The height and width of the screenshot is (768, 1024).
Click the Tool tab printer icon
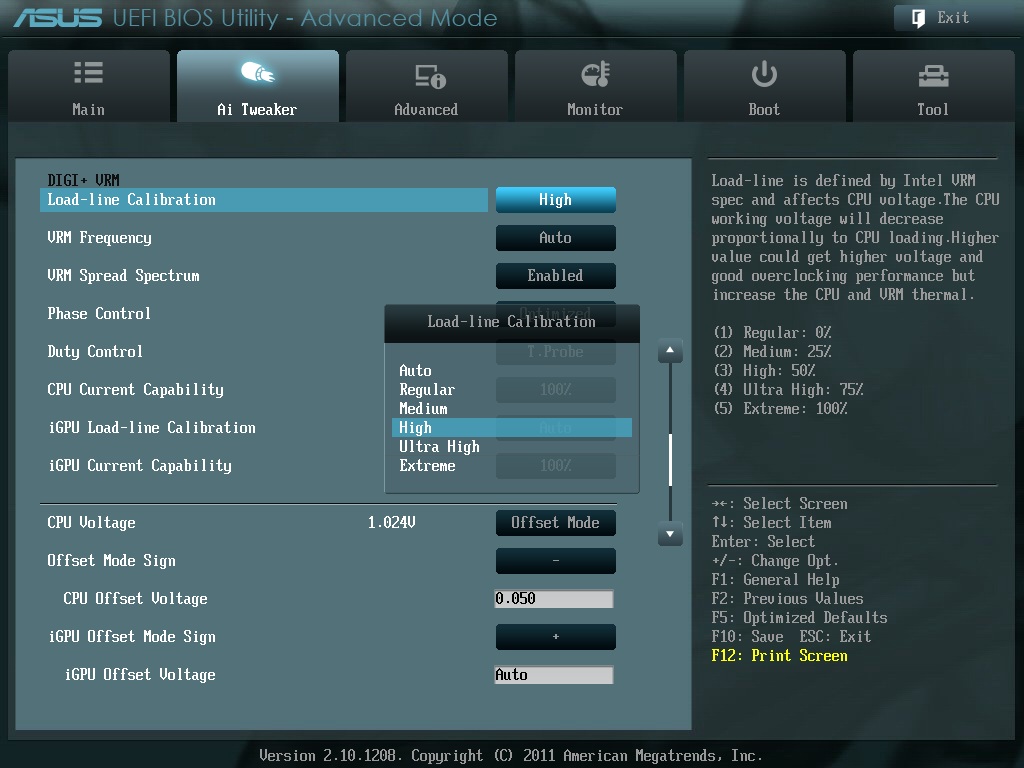click(x=933, y=76)
